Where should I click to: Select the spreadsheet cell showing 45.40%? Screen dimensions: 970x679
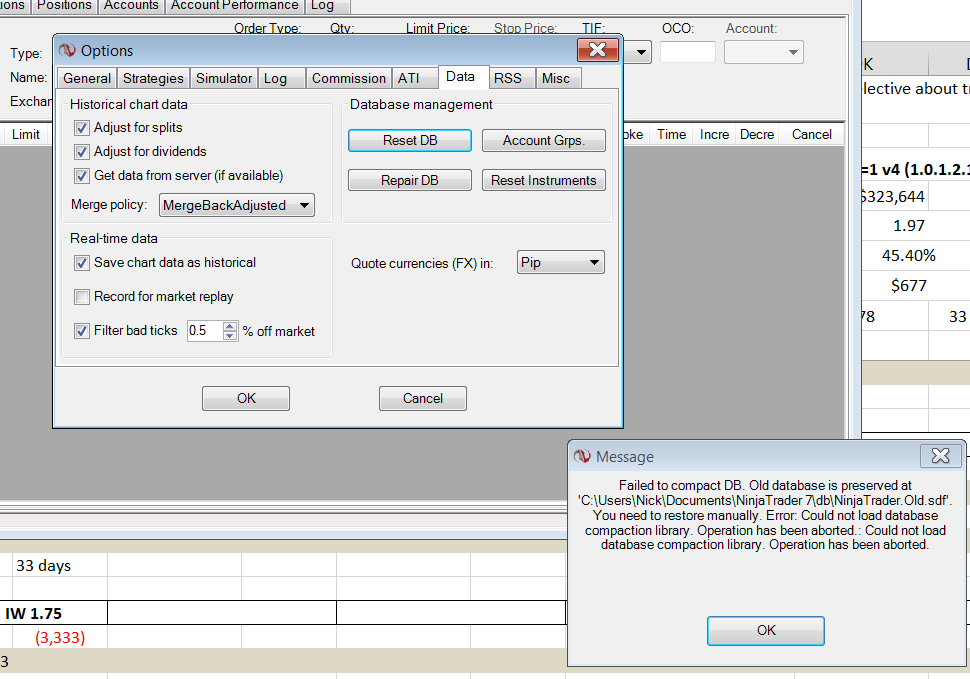pos(895,256)
